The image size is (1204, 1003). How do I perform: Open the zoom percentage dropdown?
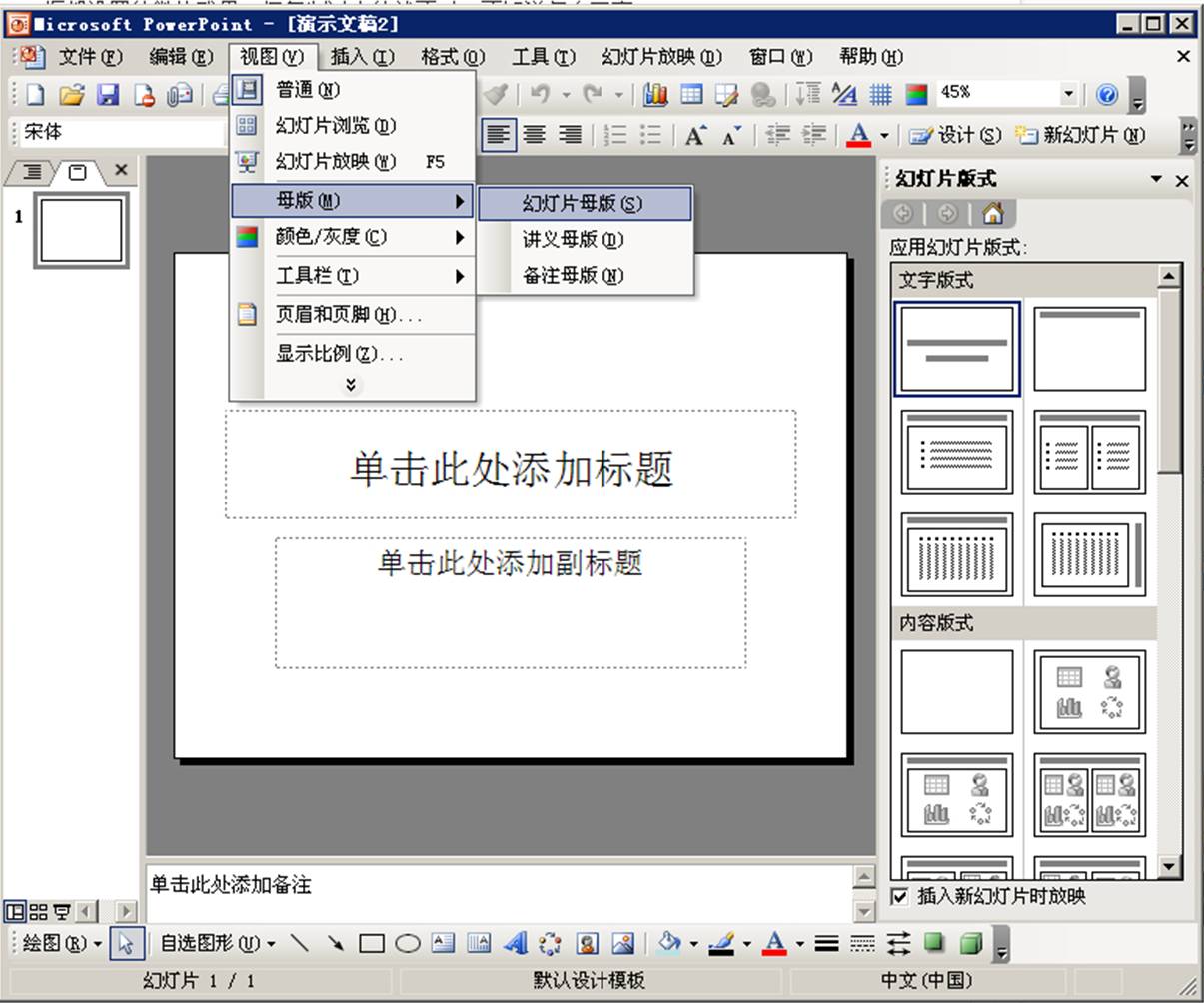tap(1067, 93)
